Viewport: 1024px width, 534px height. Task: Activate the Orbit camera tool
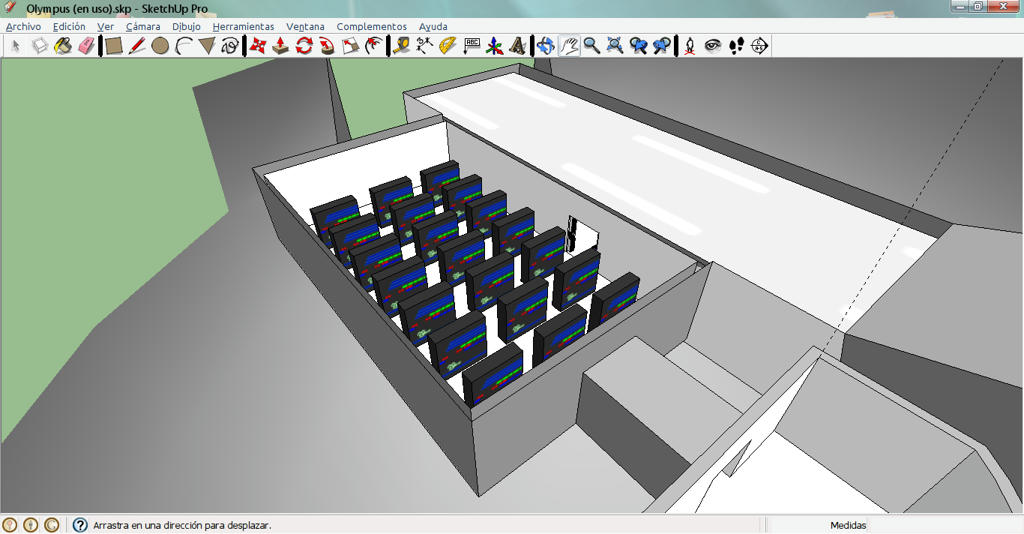pos(546,46)
